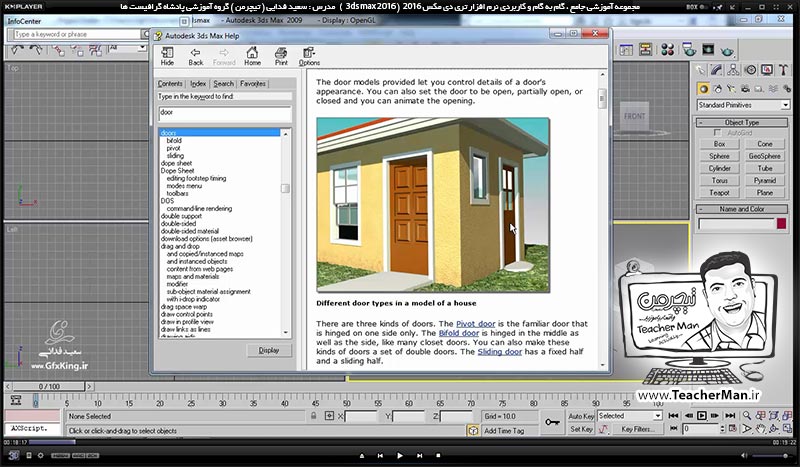Click the Display button under index list
The width and height of the screenshot is (800, 467).
point(268,351)
